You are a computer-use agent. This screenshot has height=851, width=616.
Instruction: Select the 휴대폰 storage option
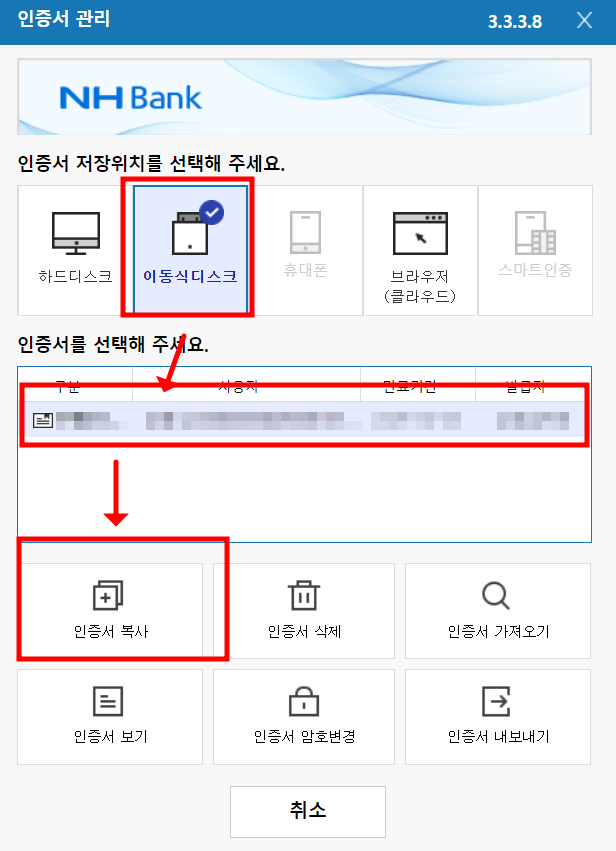(305, 250)
